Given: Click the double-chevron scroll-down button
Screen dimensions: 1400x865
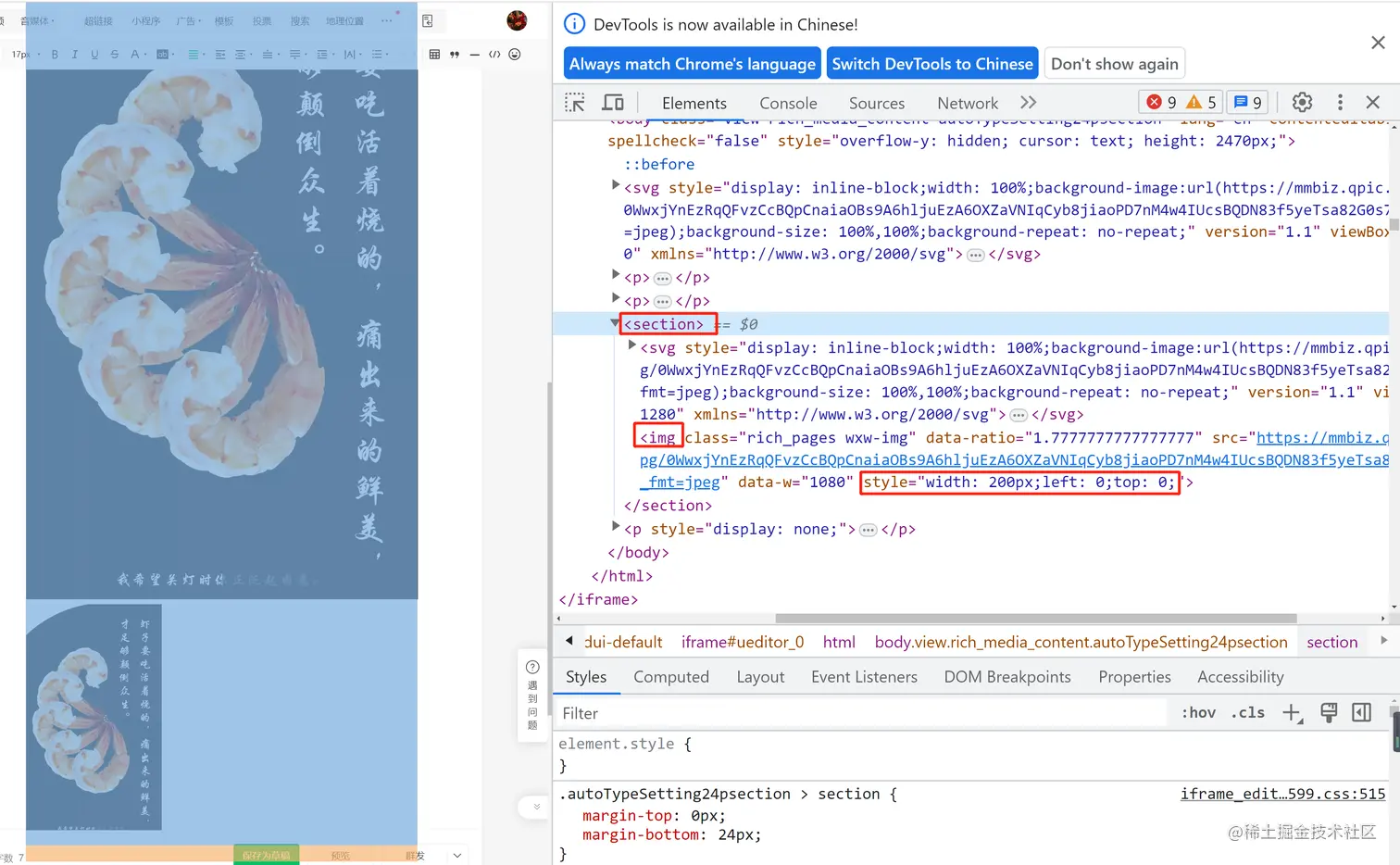Looking at the screenshot, I should point(536,808).
